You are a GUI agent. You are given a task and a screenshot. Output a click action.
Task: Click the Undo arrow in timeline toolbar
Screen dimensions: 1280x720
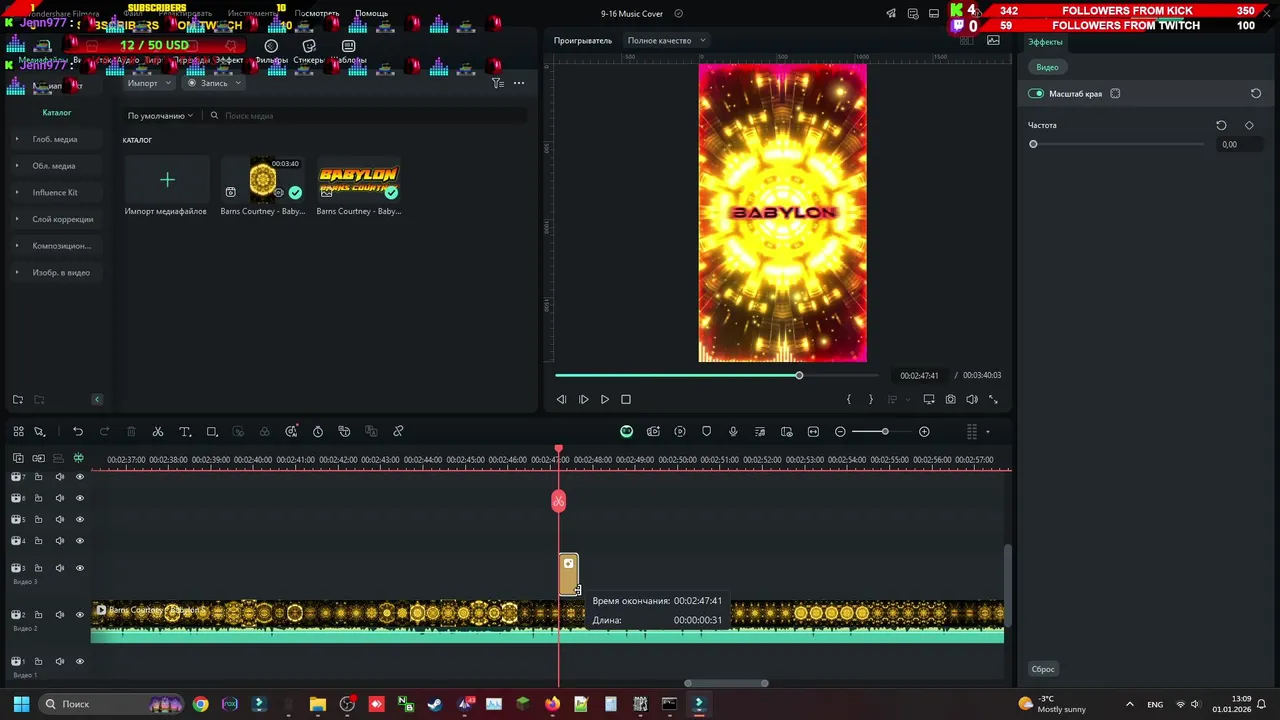[x=78, y=432]
